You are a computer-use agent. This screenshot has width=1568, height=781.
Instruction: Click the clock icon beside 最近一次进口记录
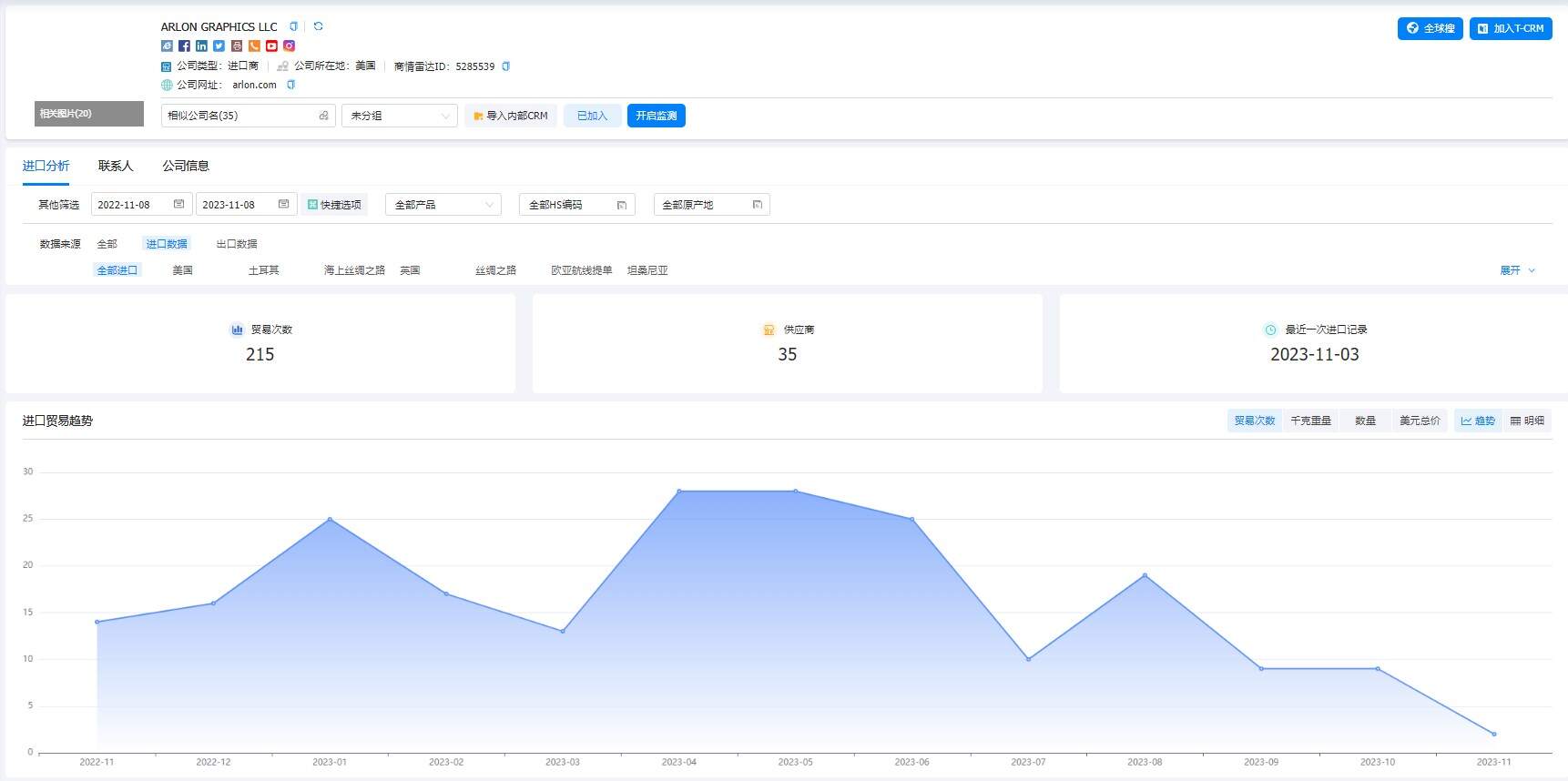(x=1270, y=330)
